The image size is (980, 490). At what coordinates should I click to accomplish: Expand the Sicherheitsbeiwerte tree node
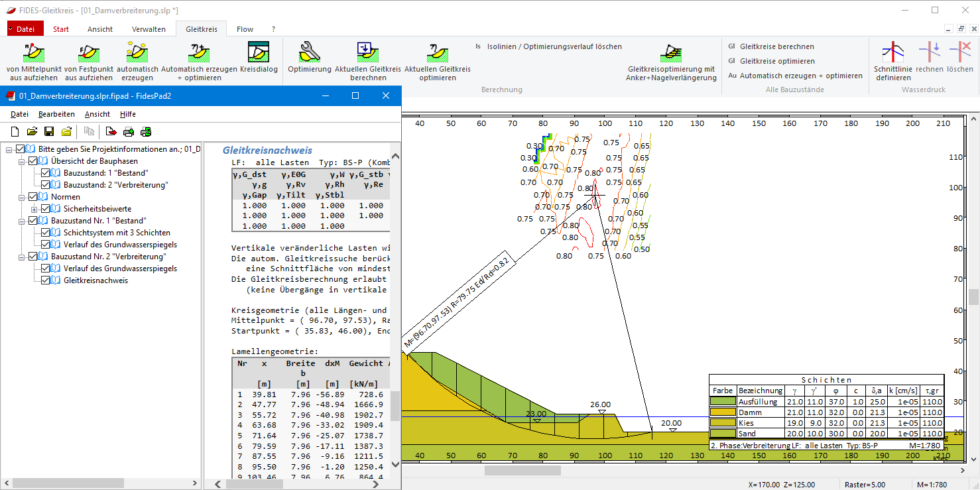(x=34, y=209)
